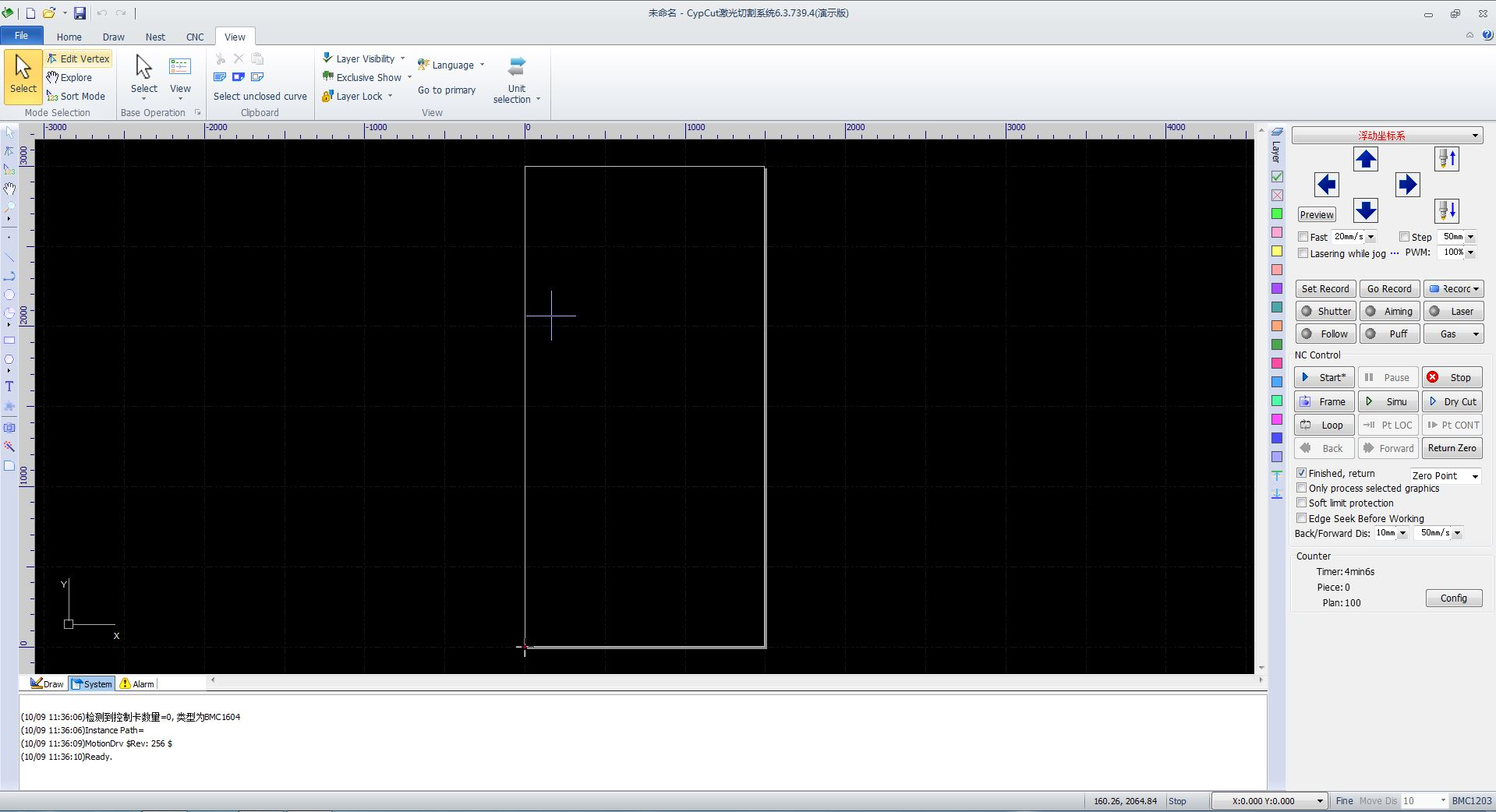Enable the Step jog checkbox
This screenshot has height=812, width=1496.
(1404, 237)
